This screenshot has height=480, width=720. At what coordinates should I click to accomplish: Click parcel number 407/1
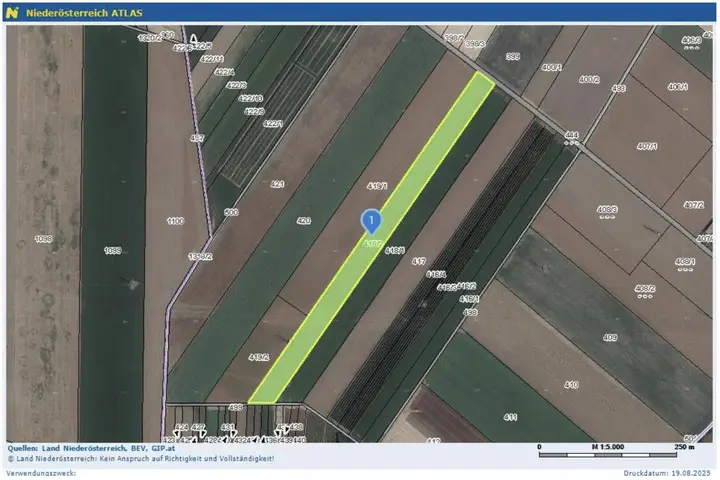647,146
